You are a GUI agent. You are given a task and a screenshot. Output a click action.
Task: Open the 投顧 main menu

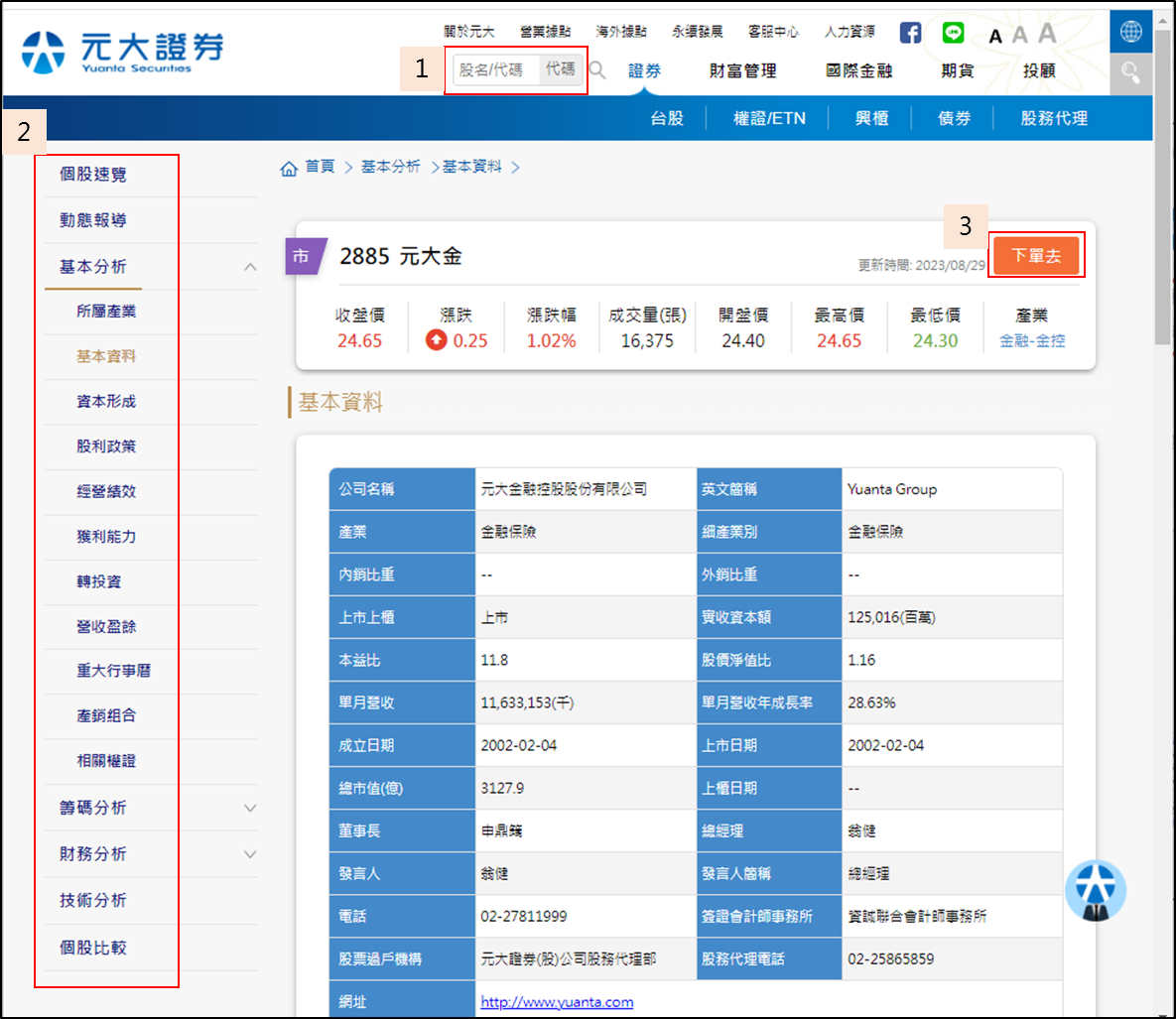pos(1039,70)
